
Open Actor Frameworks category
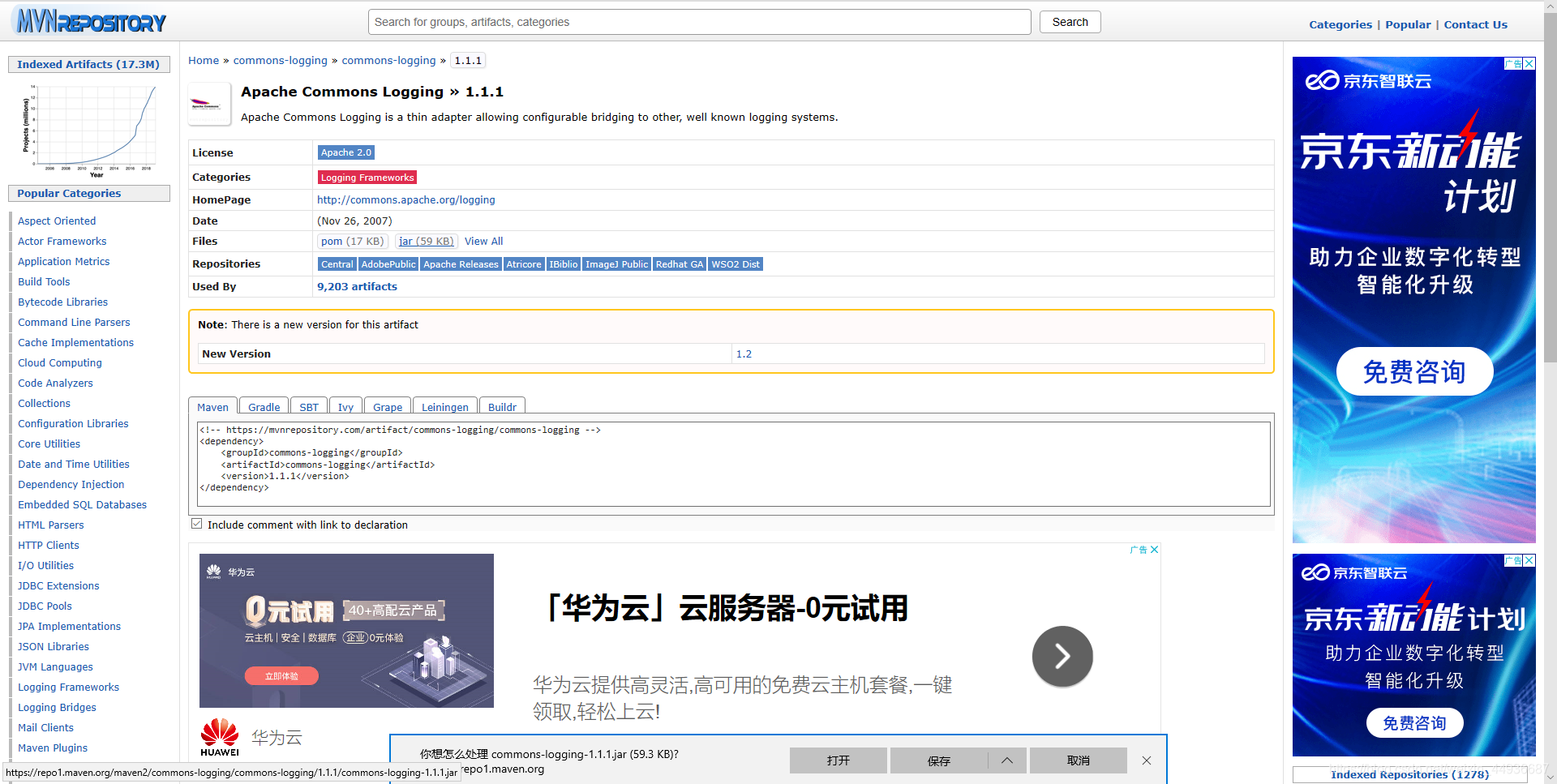coord(62,241)
